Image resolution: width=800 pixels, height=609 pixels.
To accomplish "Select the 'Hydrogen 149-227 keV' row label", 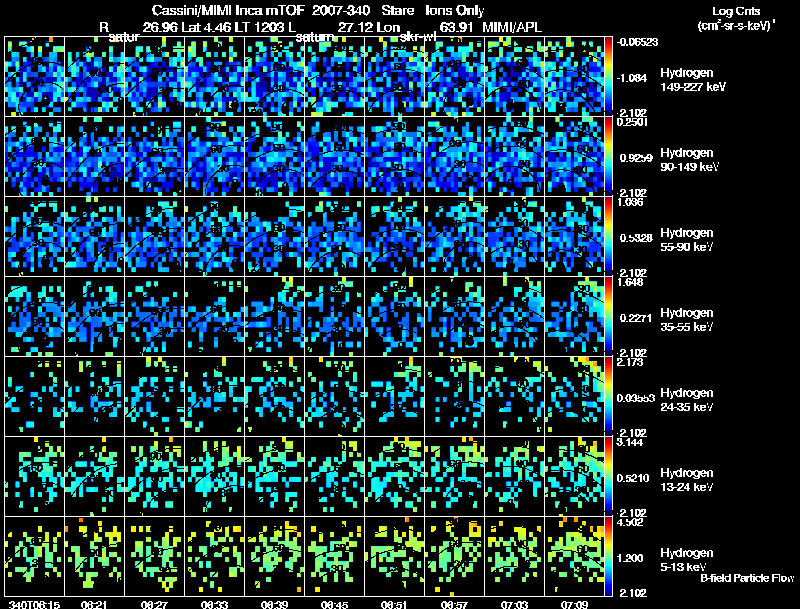I will click(x=693, y=80).
